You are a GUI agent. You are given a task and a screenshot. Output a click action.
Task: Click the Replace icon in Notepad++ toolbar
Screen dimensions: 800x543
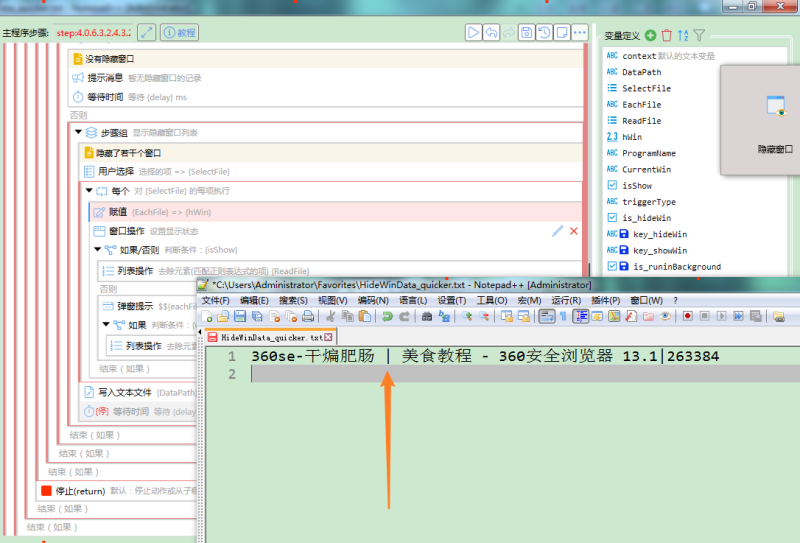click(444, 316)
